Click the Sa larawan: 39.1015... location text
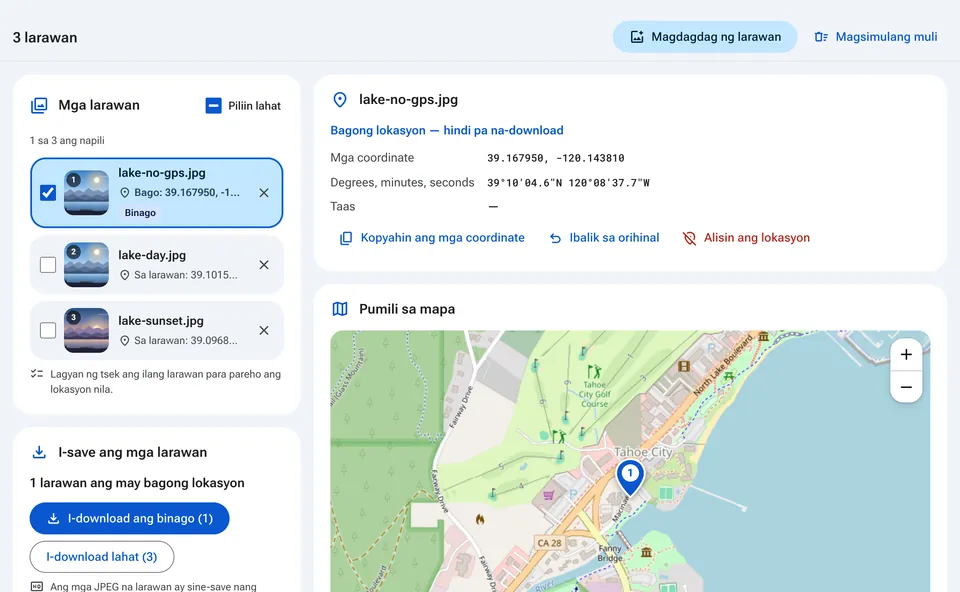This screenshot has height=592, width=960. (186, 275)
